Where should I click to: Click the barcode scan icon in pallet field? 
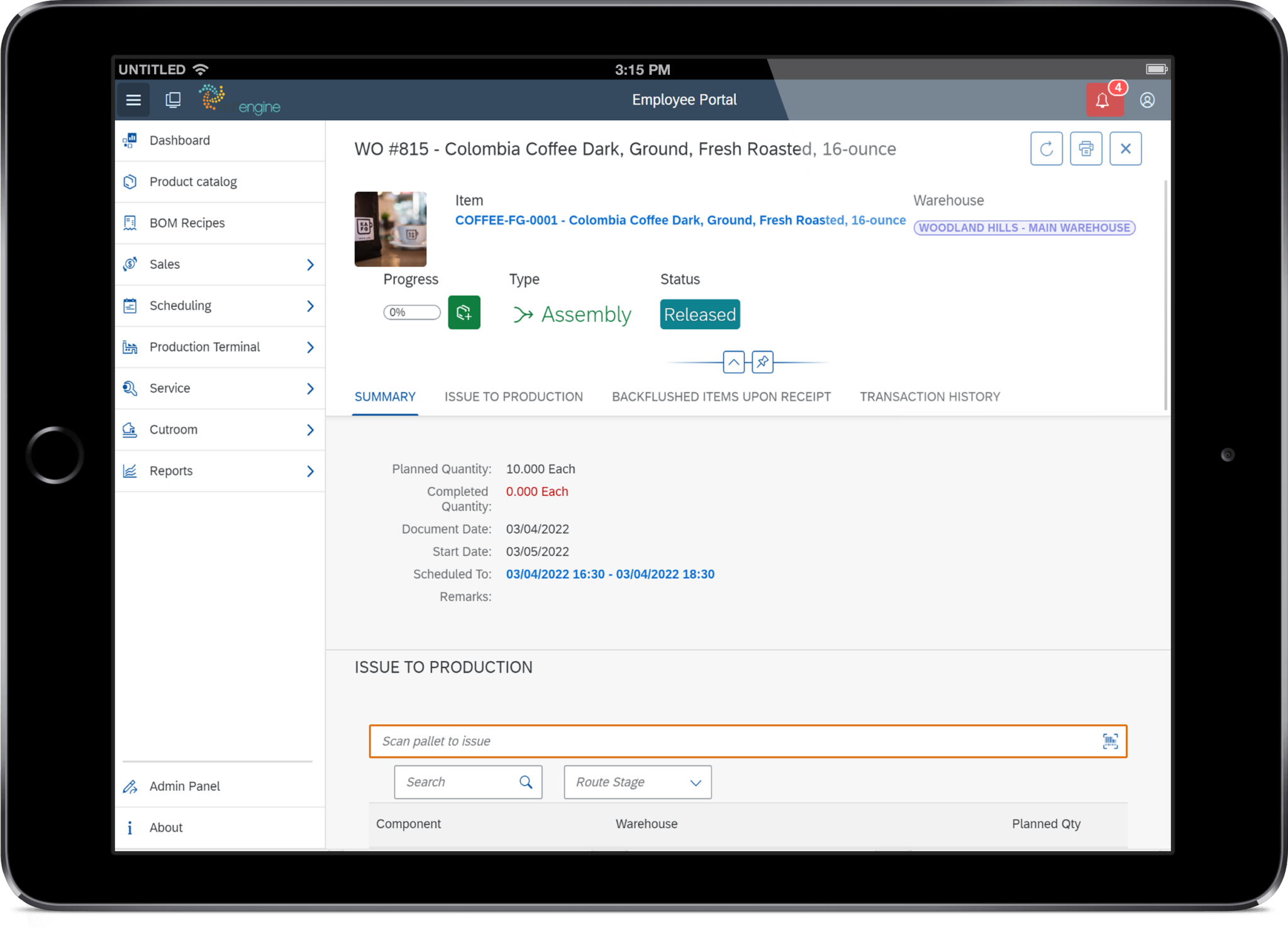point(1111,741)
